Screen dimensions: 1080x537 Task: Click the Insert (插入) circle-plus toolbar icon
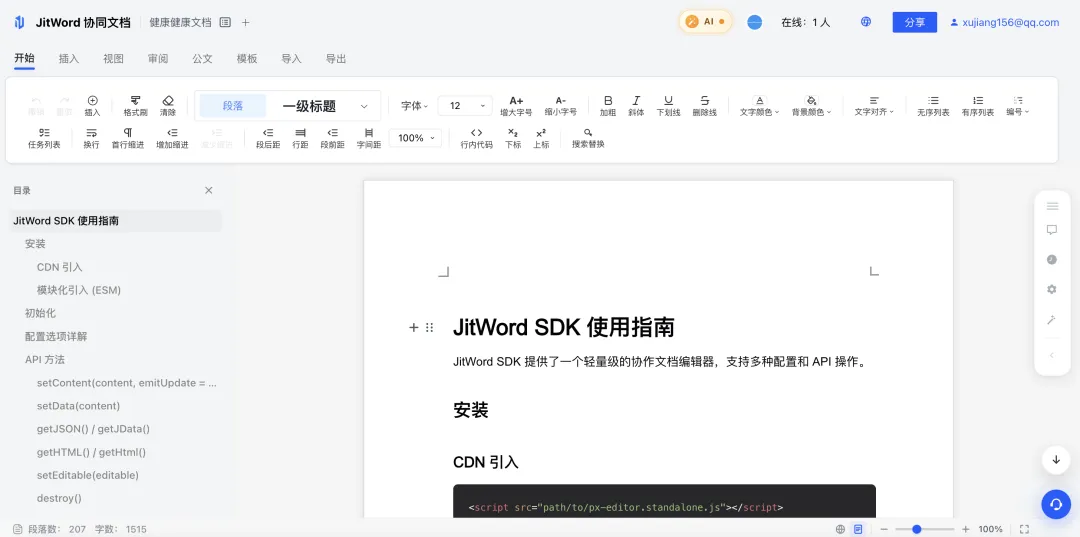[x=92, y=105]
